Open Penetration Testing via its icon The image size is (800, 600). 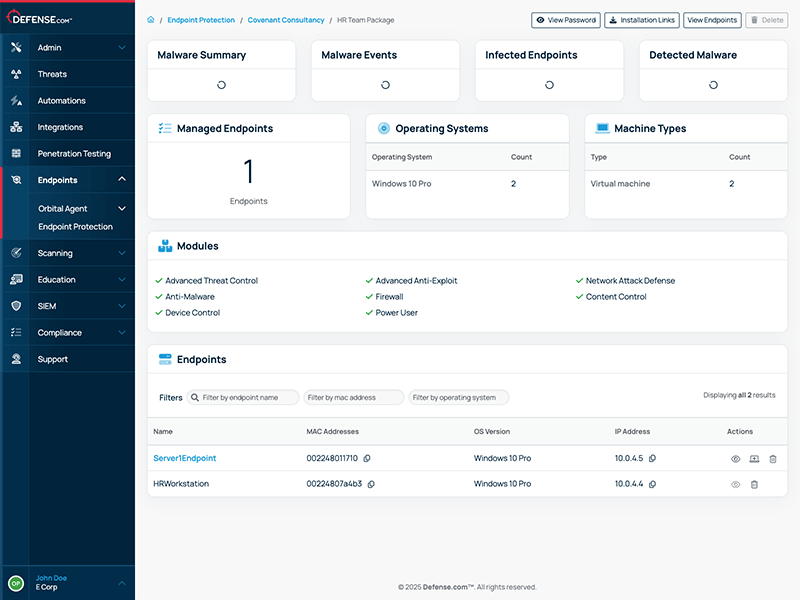pos(15,152)
